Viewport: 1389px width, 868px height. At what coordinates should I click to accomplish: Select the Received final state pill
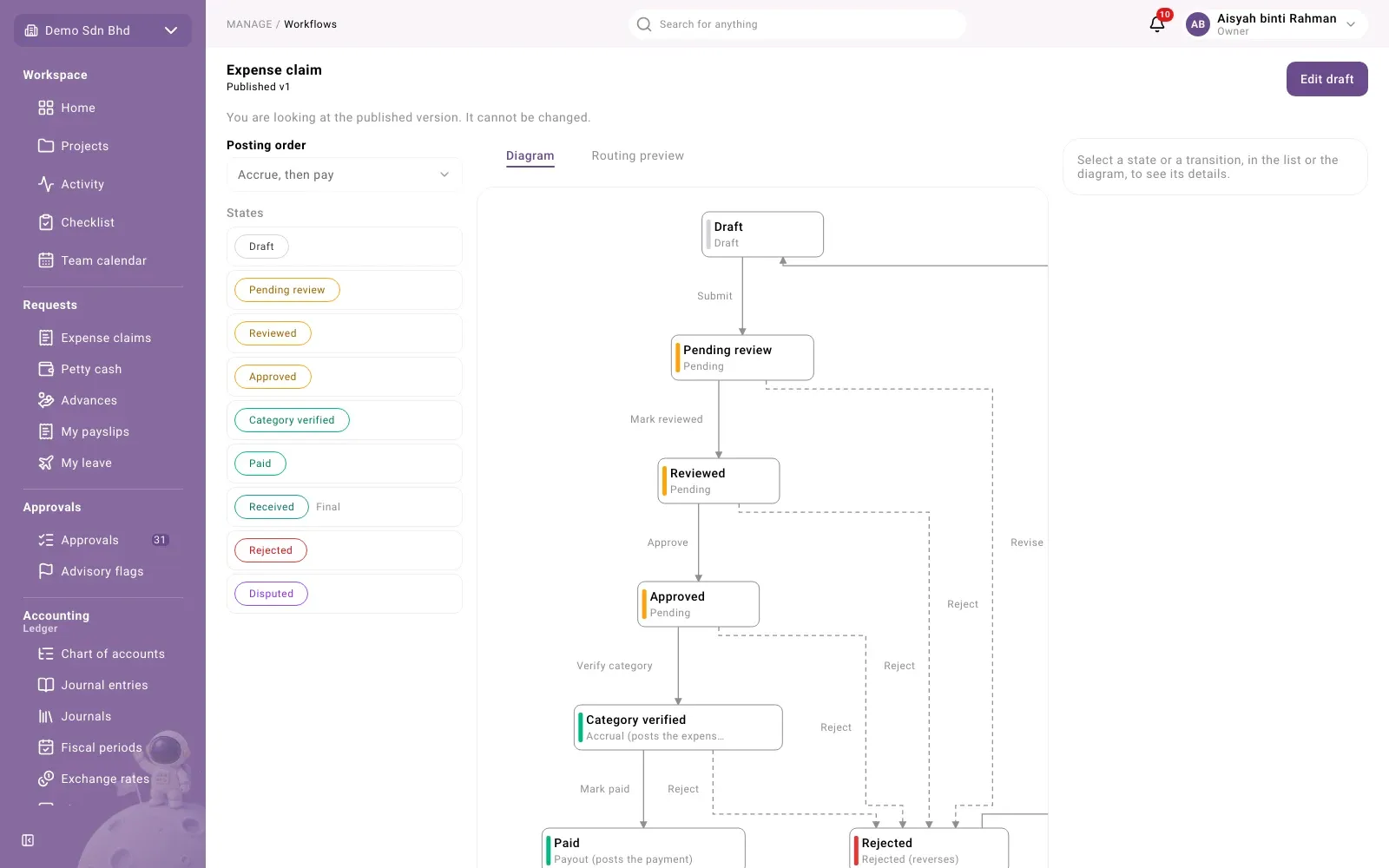click(x=272, y=507)
